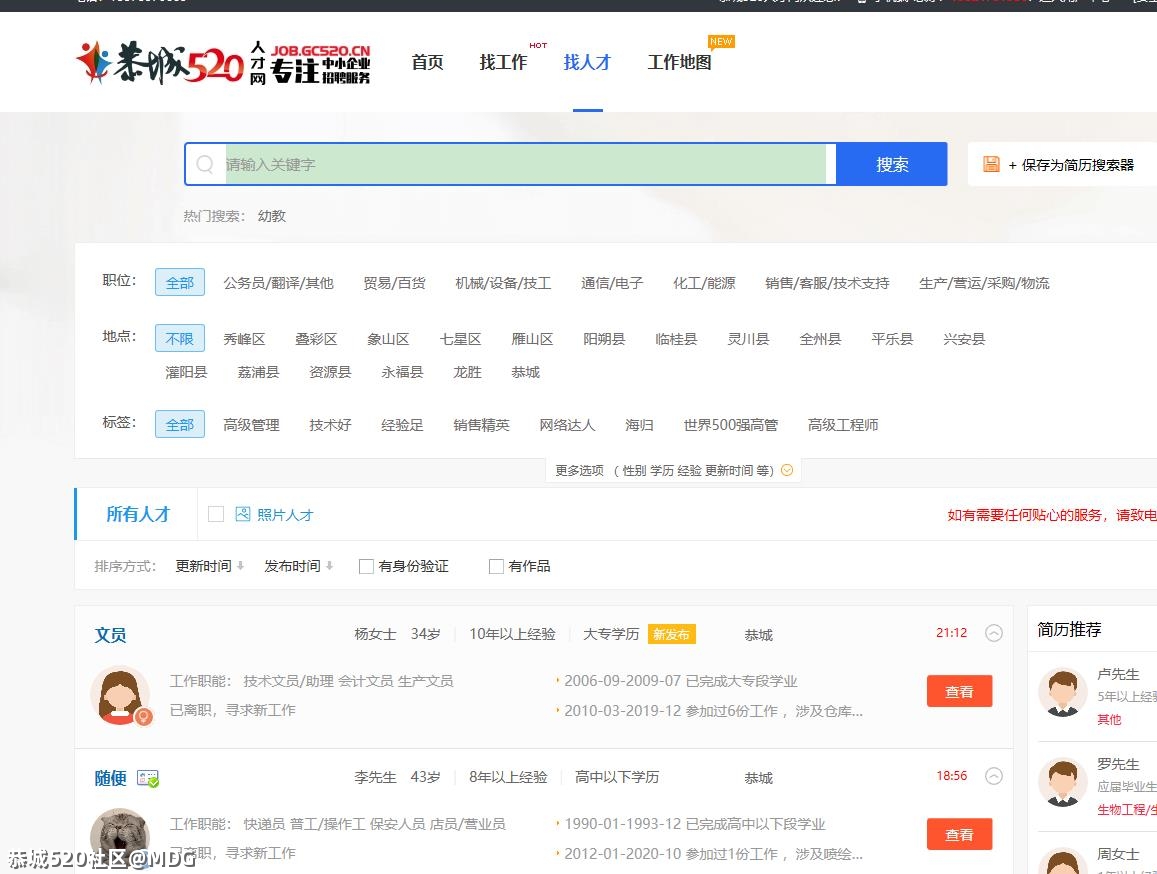Select the 所有人才 tab
This screenshot has height=874, width=1157.
coord(138,514)
